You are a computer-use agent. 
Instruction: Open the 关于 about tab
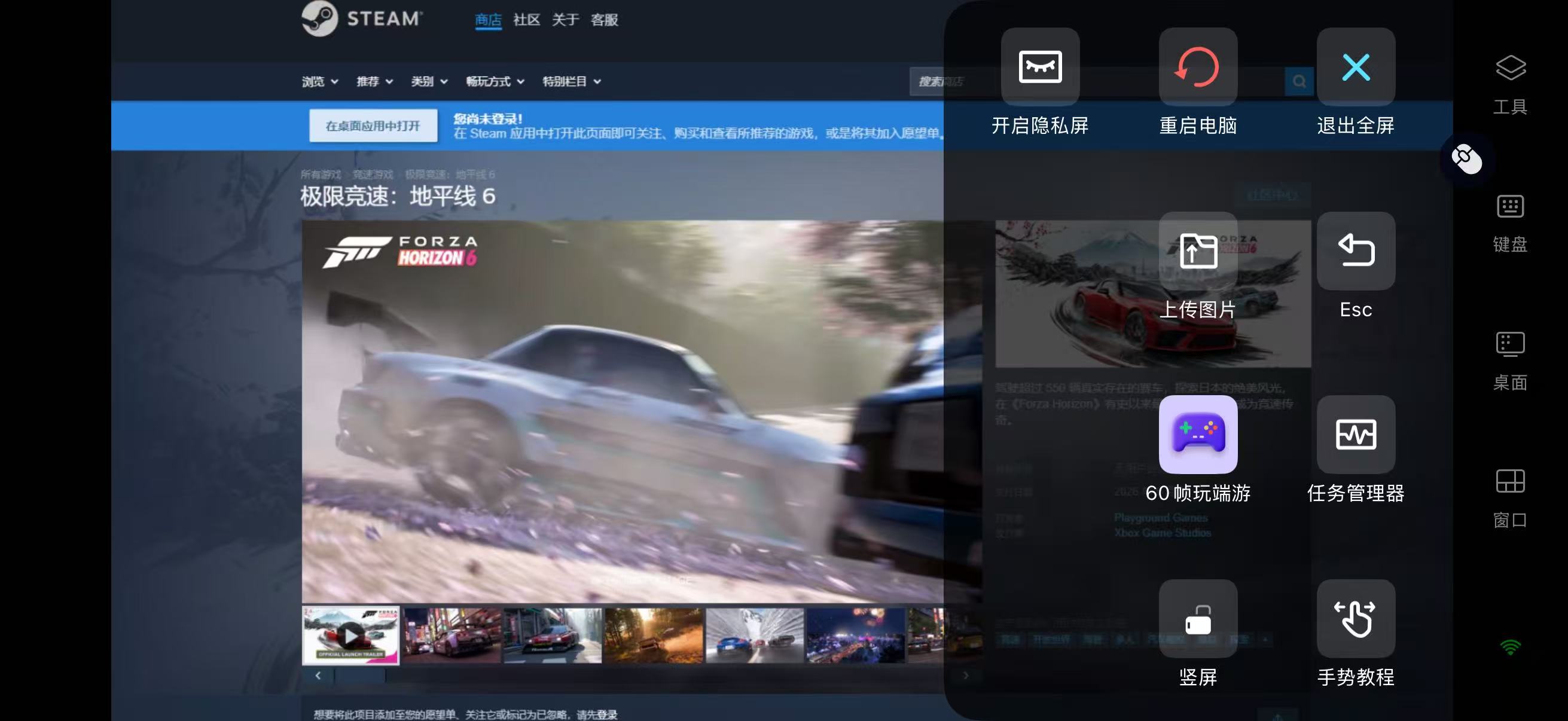(565, 20)
